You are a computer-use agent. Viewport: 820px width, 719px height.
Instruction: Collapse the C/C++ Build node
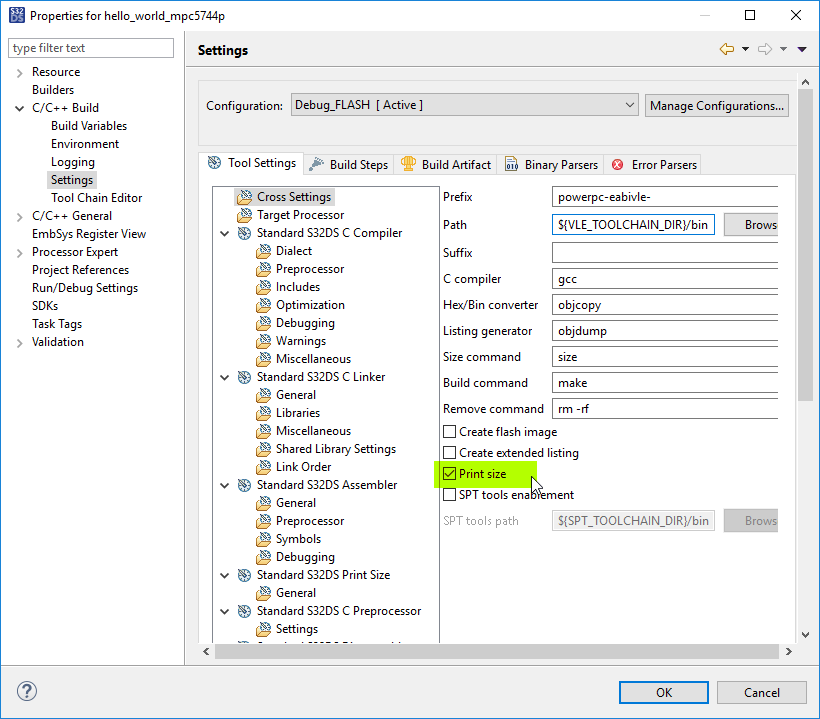point(19,108)
